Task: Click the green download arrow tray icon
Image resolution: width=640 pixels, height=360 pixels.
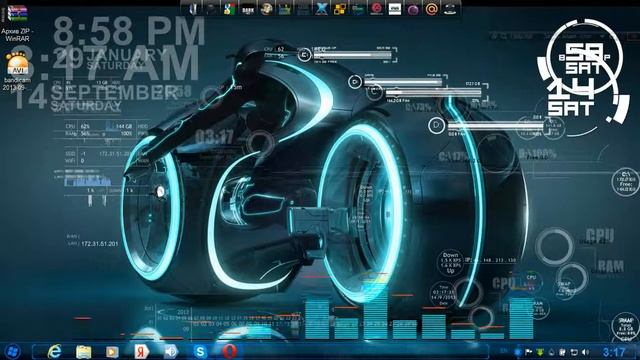Action: coord(540,352)
